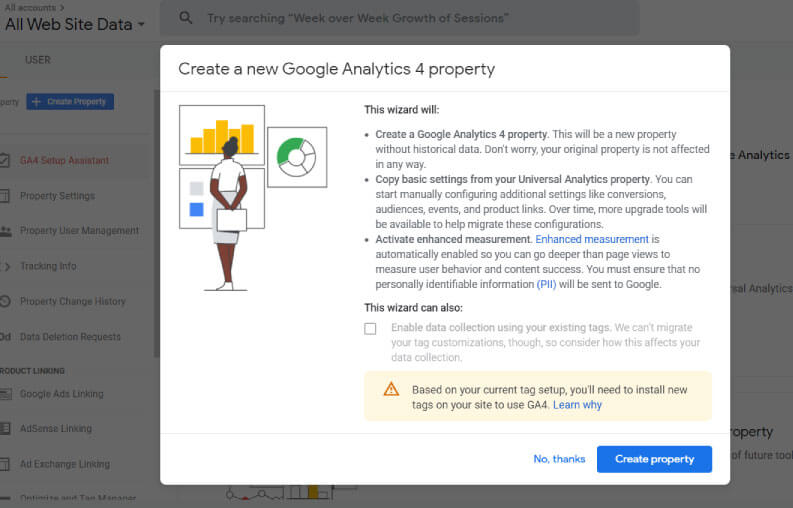The height and width of the screenshot is (508, 793).
Task: Open the Enhanced measurement link
Action: (592, 239)
